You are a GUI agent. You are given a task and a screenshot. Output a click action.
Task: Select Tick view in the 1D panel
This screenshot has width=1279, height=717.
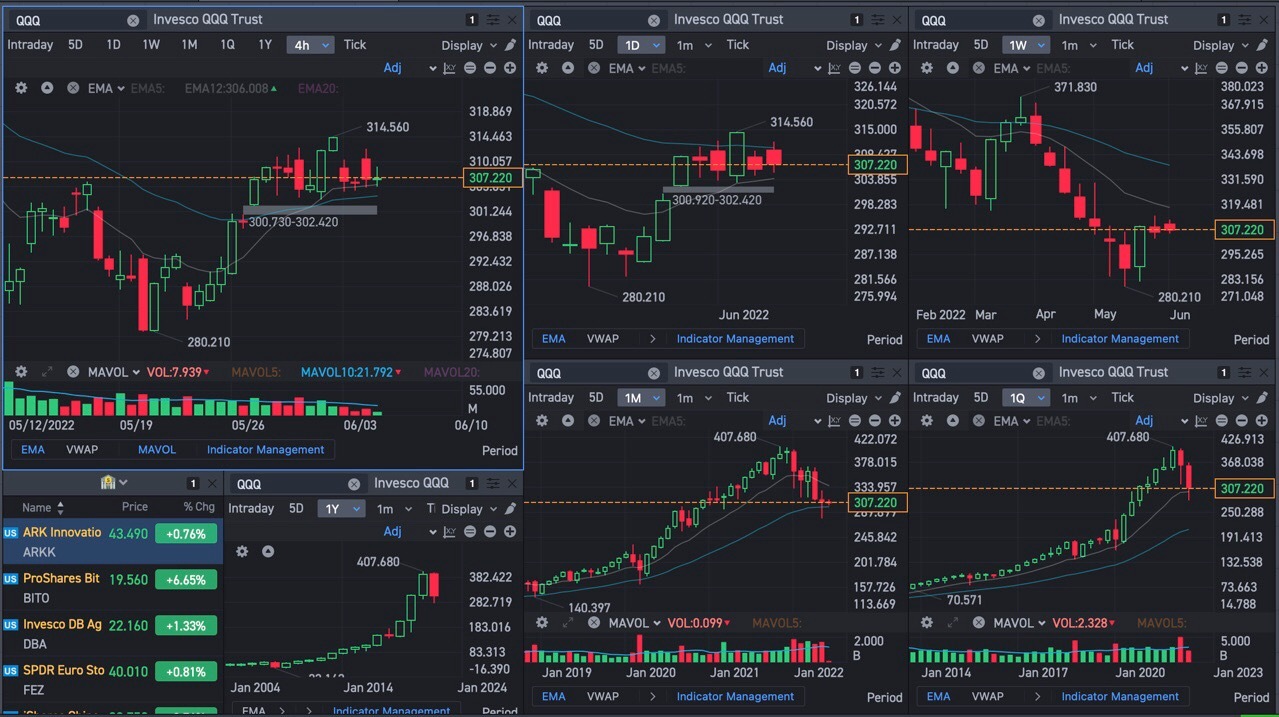[x=738, y=45]
